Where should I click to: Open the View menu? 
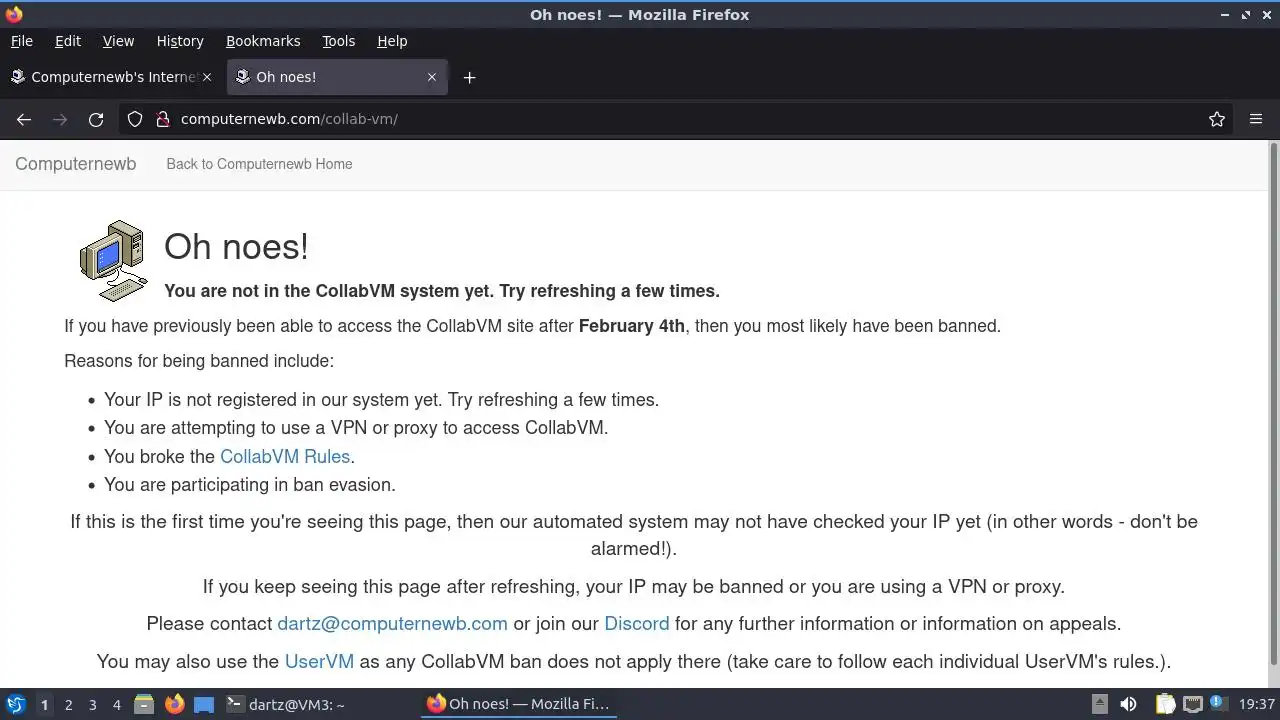(x=118, y=41)
